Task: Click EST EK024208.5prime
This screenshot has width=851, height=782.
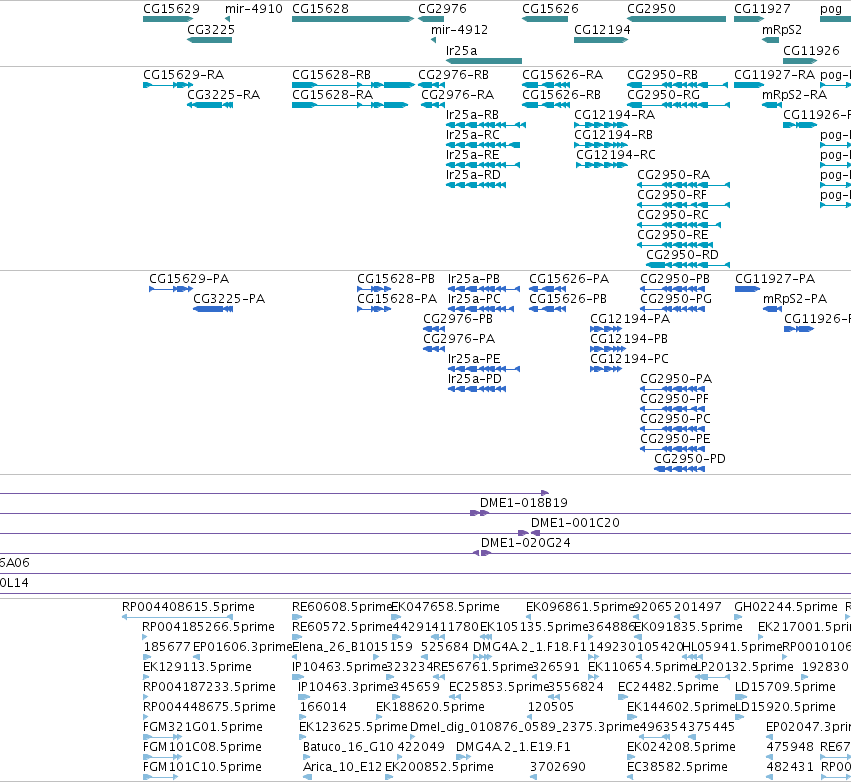Action: pyautogui.click(x=681, y=747)
